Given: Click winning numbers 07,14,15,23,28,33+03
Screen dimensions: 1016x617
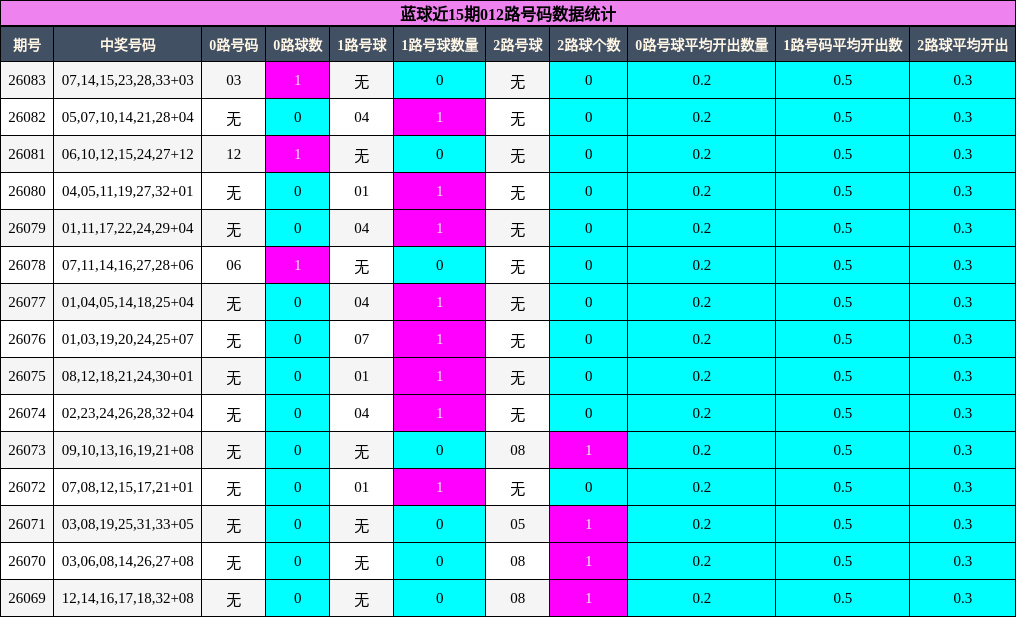Looking at the screenshot, I should click(x=128, y=80).
